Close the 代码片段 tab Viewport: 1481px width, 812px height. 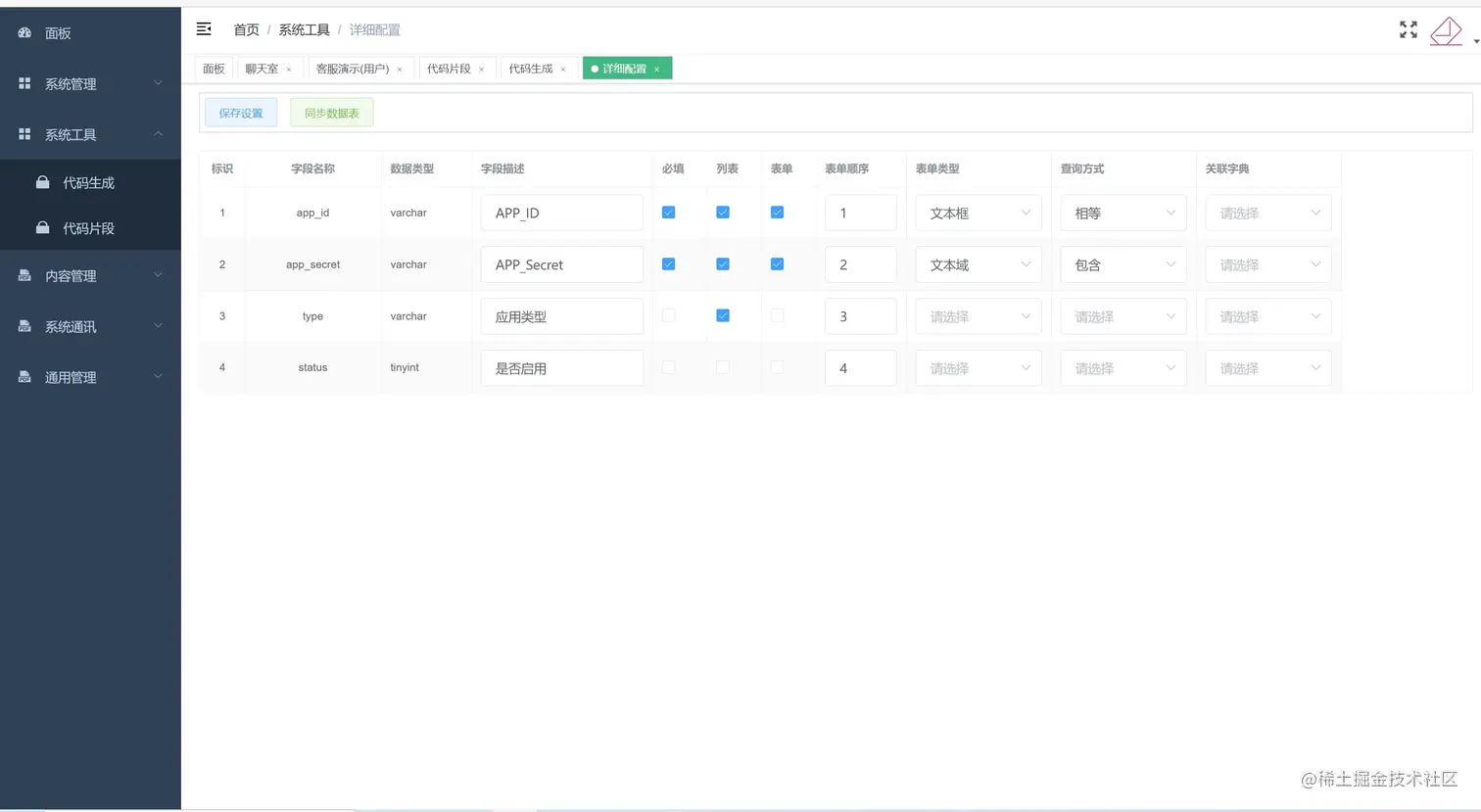click(x=481, y=70)
